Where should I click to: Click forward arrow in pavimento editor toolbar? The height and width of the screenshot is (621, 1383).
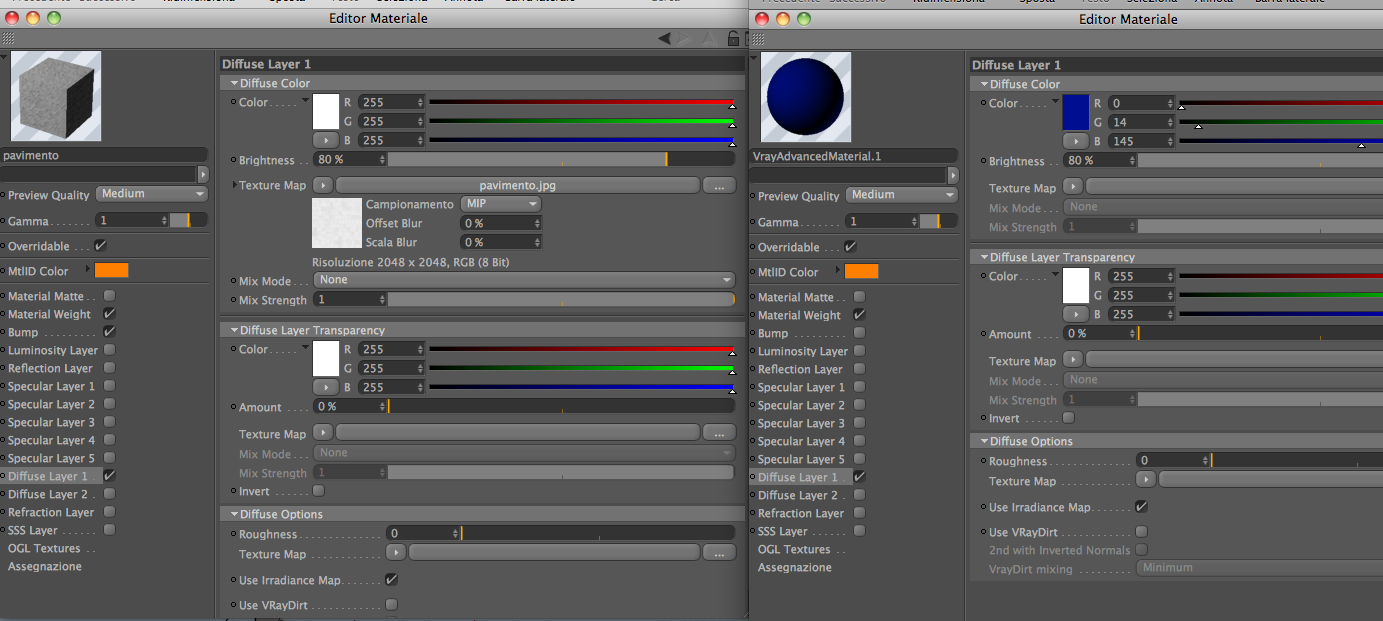pos(685,38)
